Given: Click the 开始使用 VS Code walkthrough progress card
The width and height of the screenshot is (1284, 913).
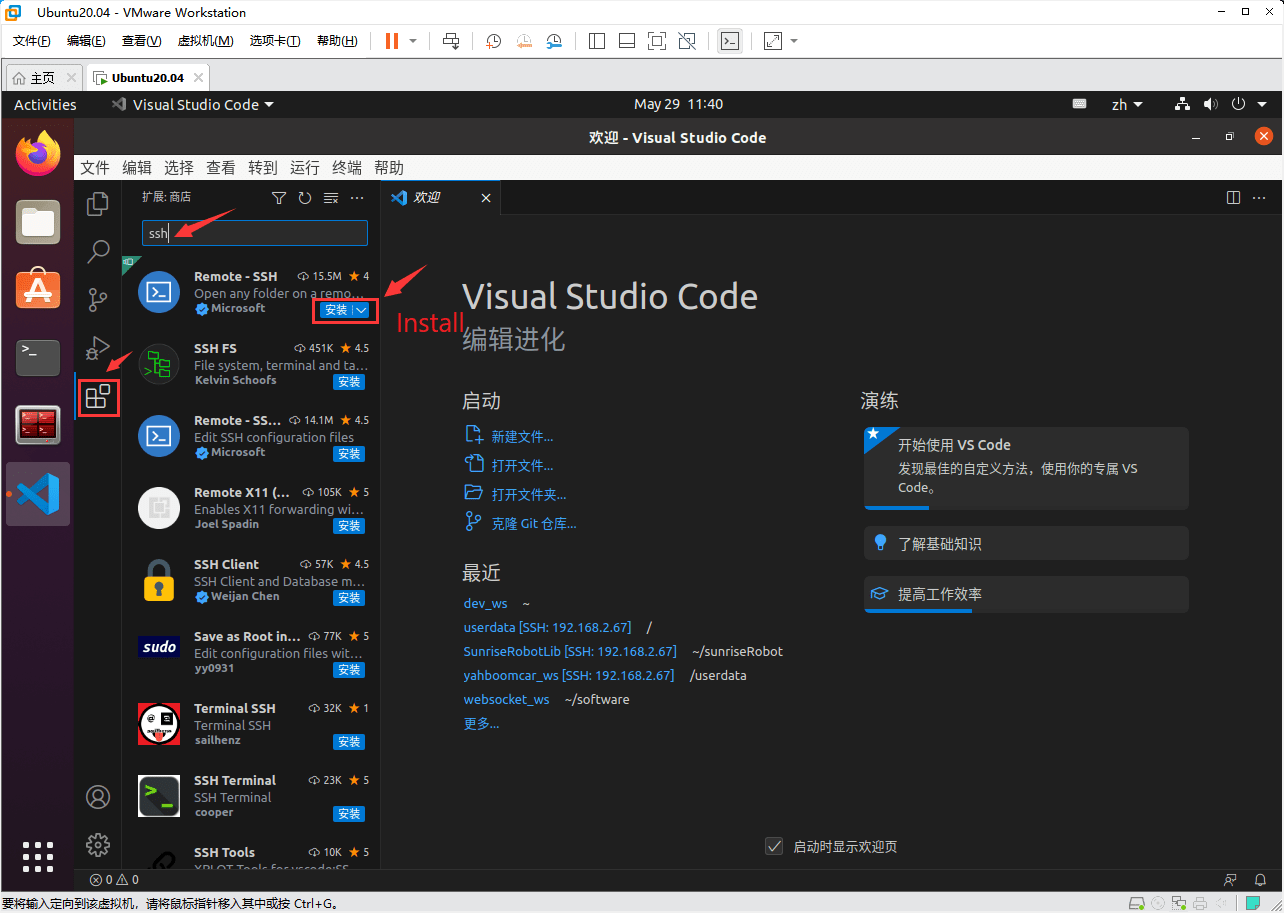Looking at the screenshot, I should click(1026, 467).
